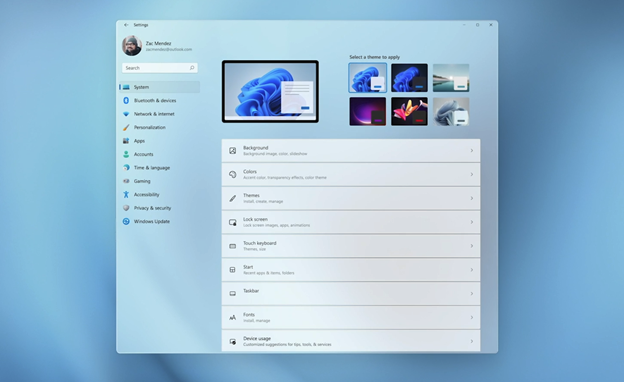The height and width of the screenshot is (382, 624).
Task: Open Windows Update section
Action: coord(159,222)
